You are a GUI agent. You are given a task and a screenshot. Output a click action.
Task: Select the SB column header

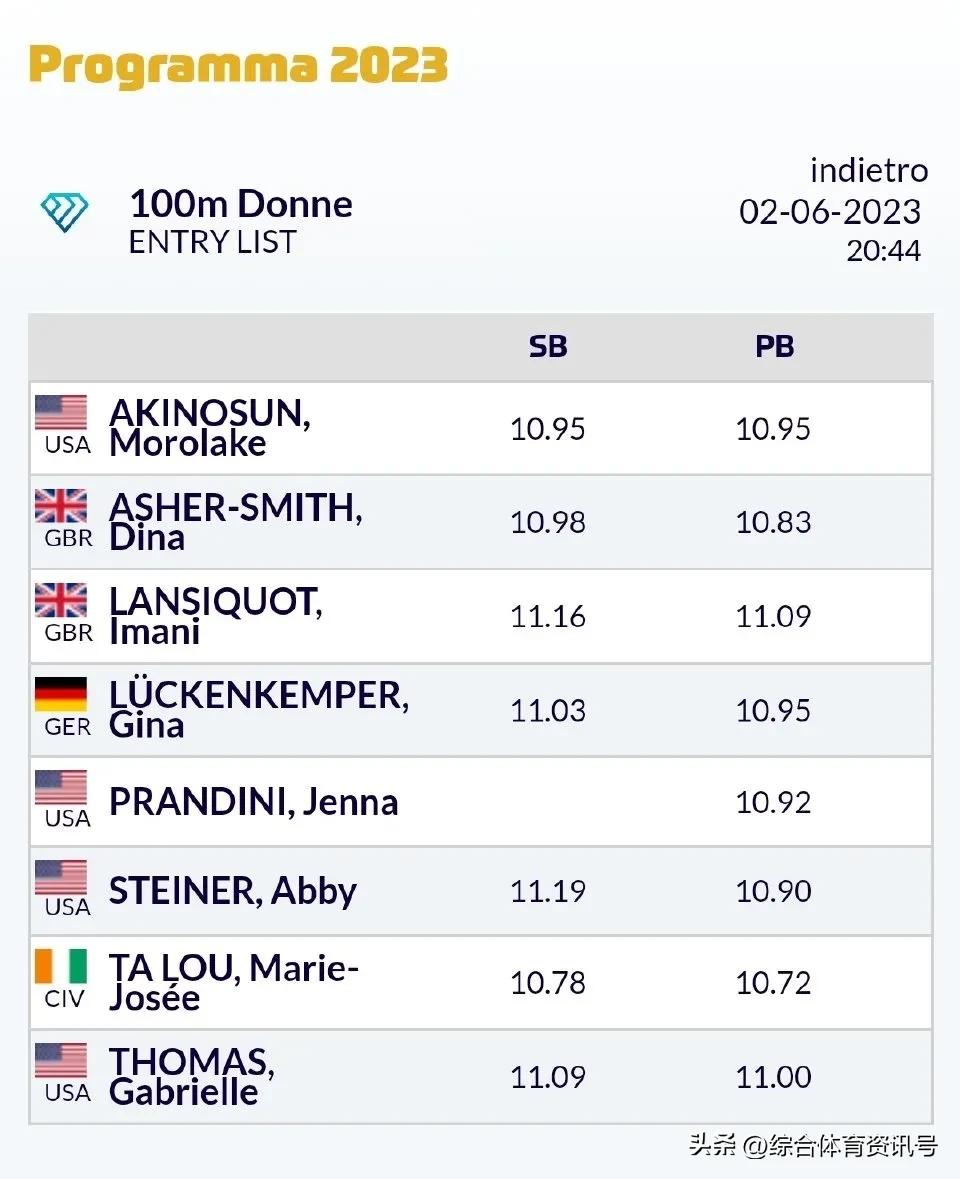[x=548, y=347]
